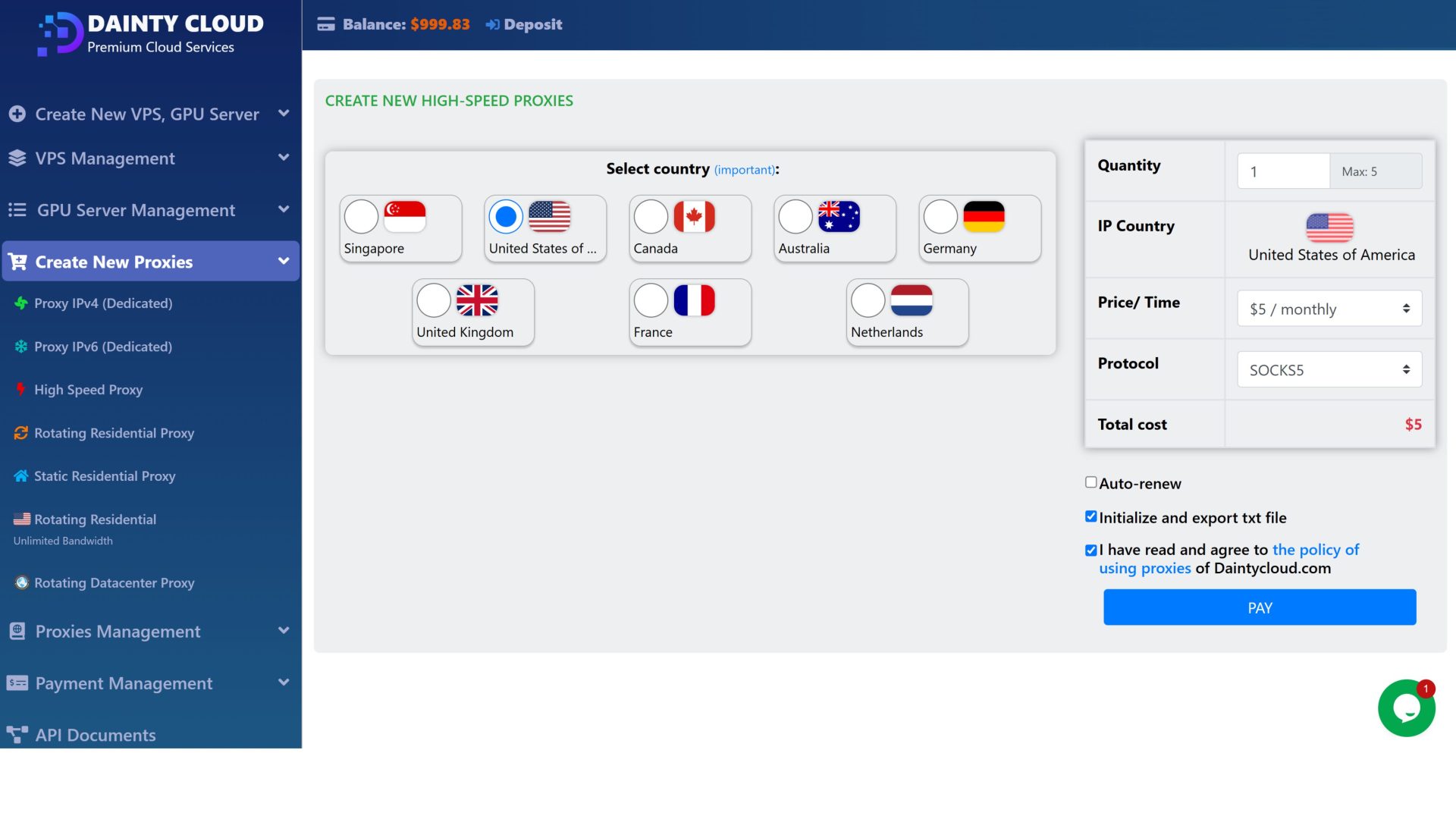Viewport: 1456px width, 819px height.
Task: Click the icon beside Proxies Management
Action: 17,631
